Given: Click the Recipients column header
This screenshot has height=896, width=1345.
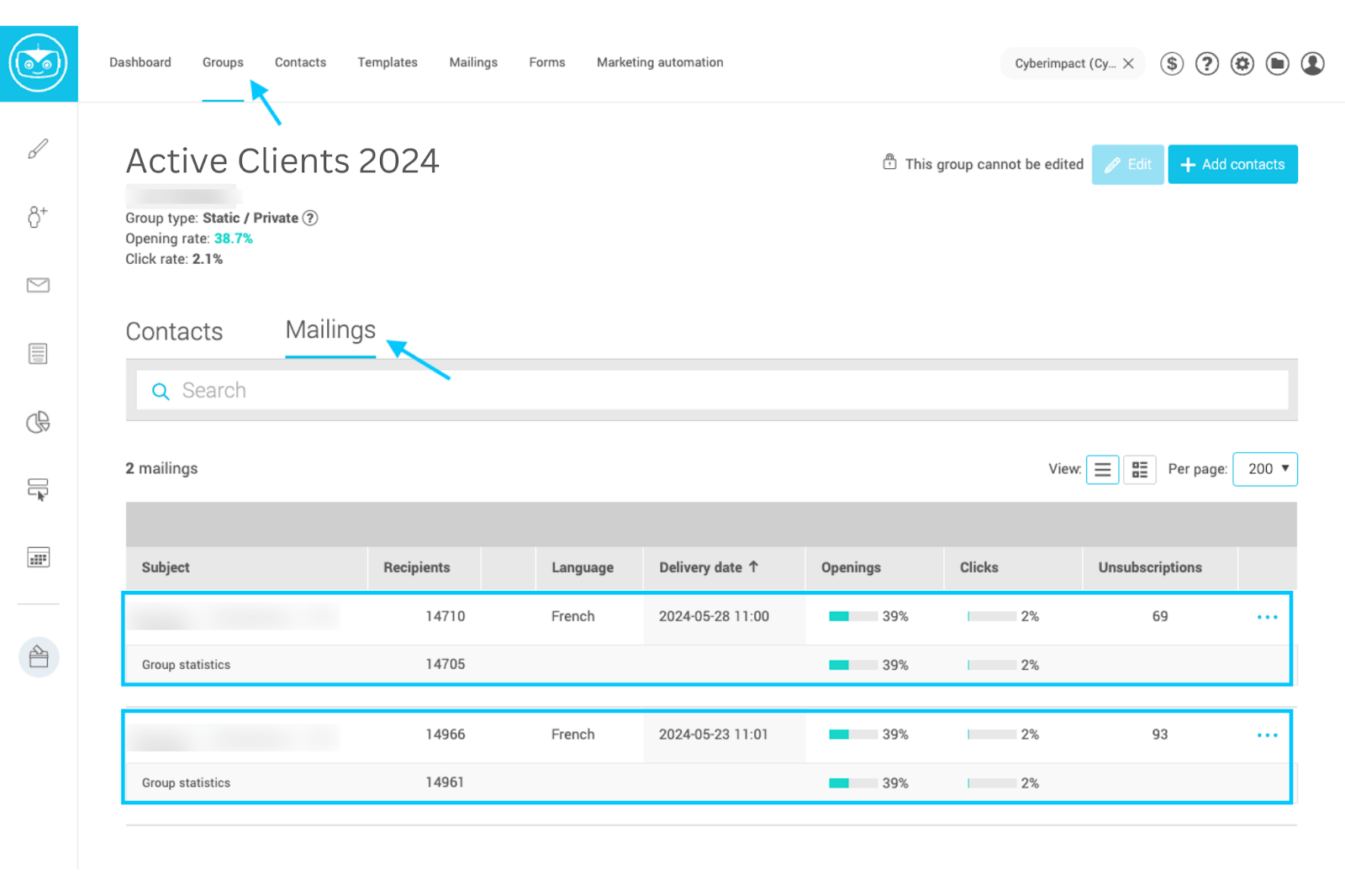Looking at the screenshot, I should click(417, 567).
